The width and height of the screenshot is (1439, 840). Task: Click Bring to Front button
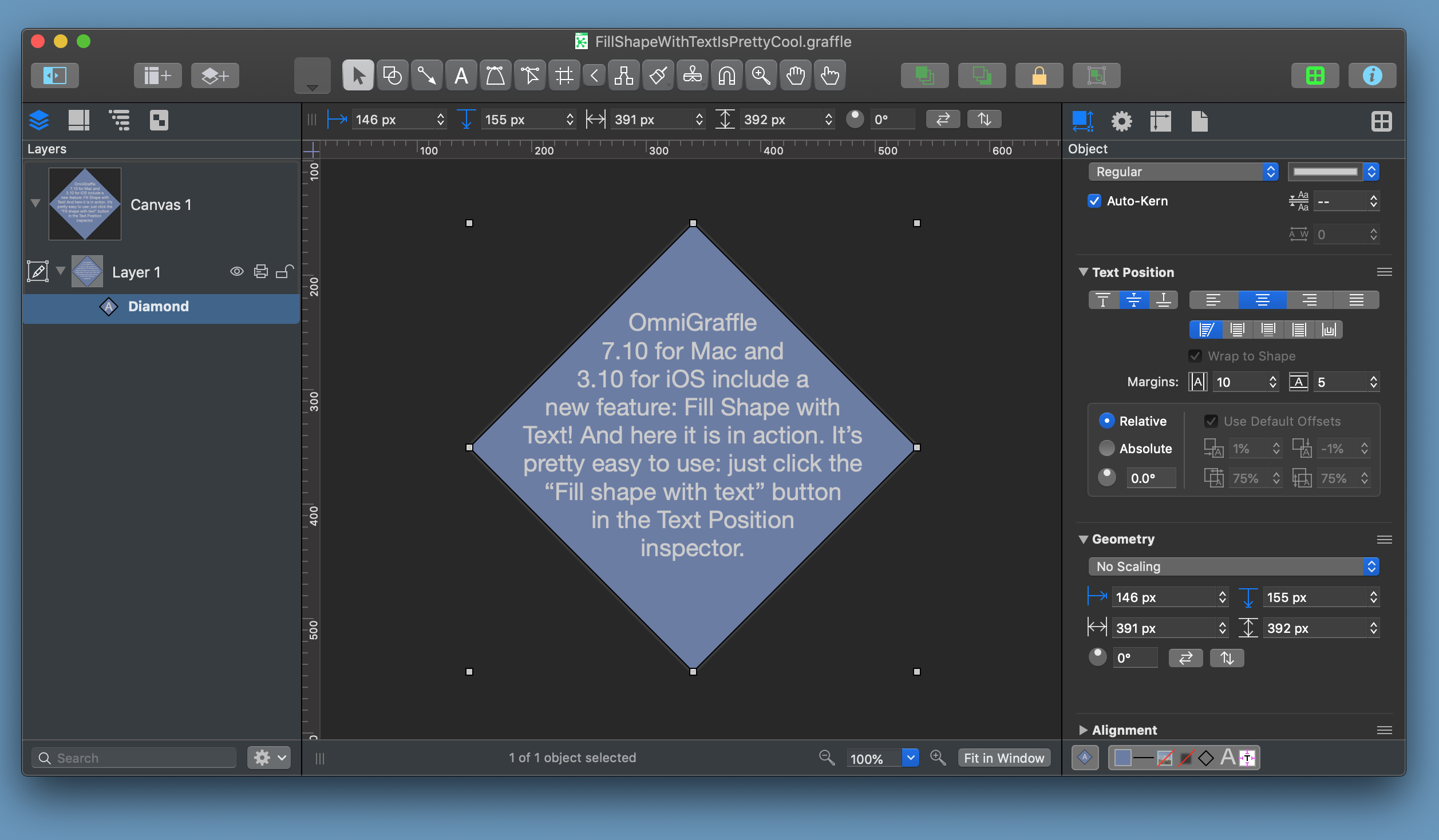click(x=925, y=76)
